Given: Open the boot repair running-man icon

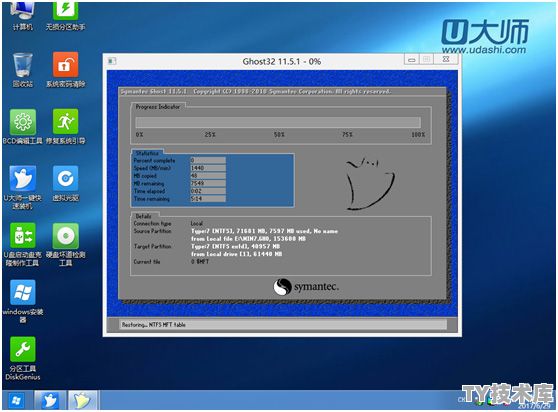Looking at the screenshot, I should click(x=65, y=126).
